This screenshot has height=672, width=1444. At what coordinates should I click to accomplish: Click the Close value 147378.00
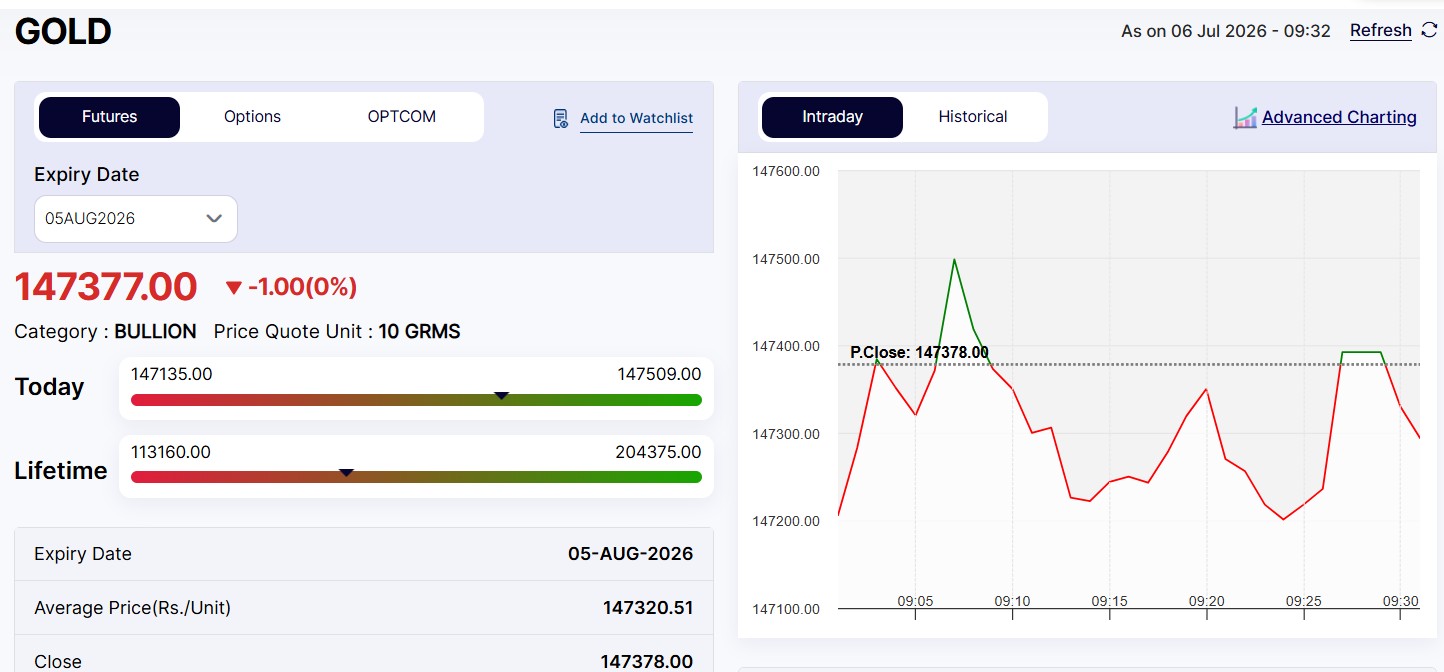(x=647, y=661)
